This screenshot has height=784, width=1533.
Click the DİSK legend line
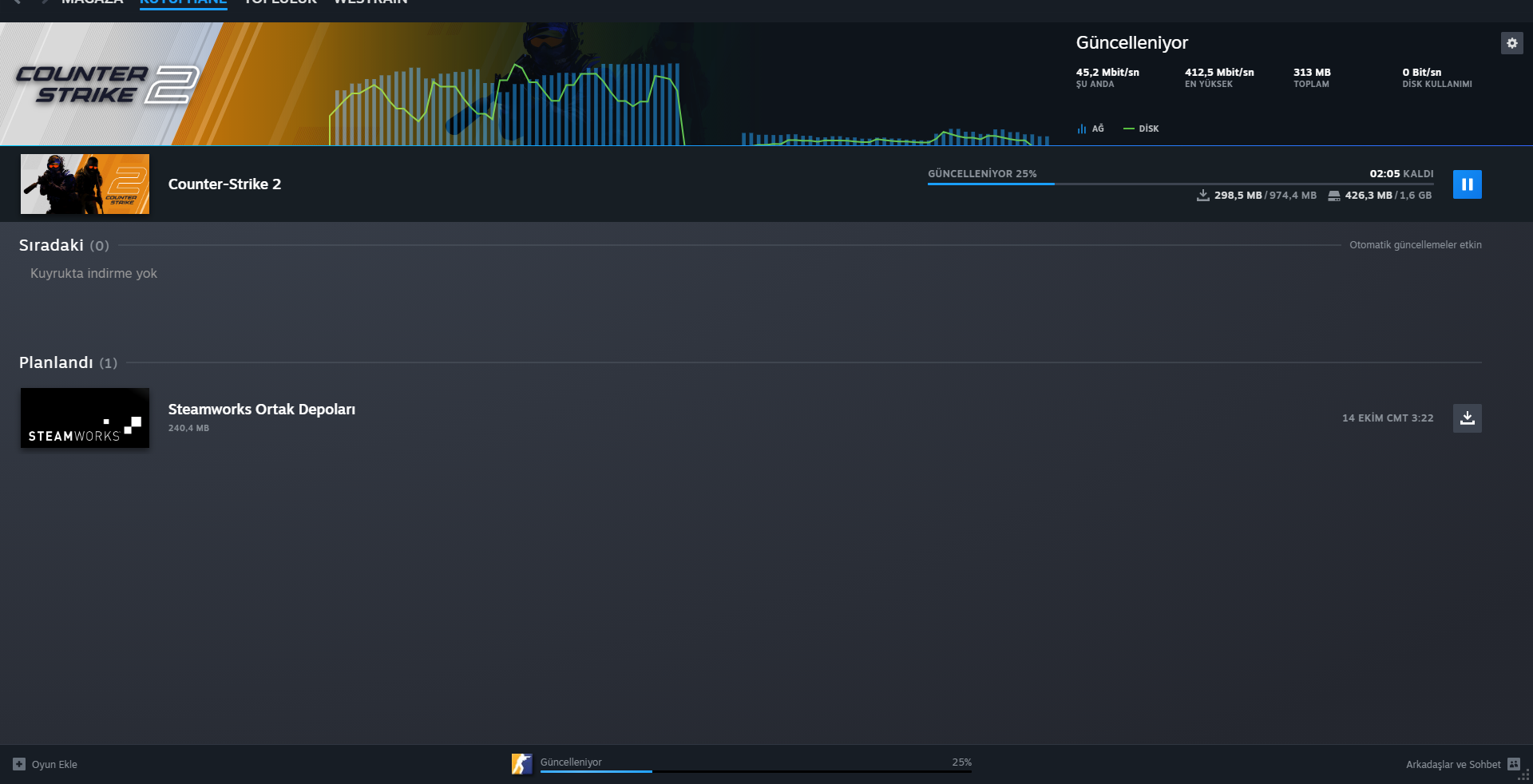(x=1129, y=129)
